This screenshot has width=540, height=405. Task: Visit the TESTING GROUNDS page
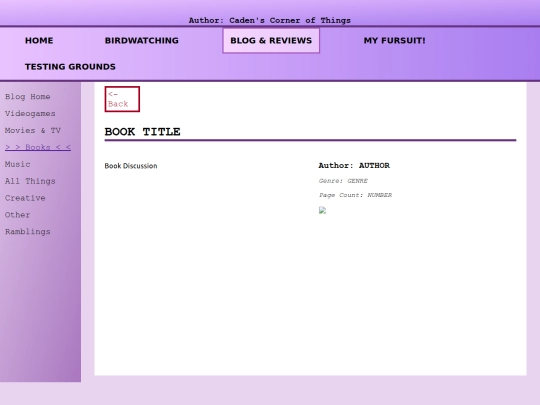tap(70, 67)
